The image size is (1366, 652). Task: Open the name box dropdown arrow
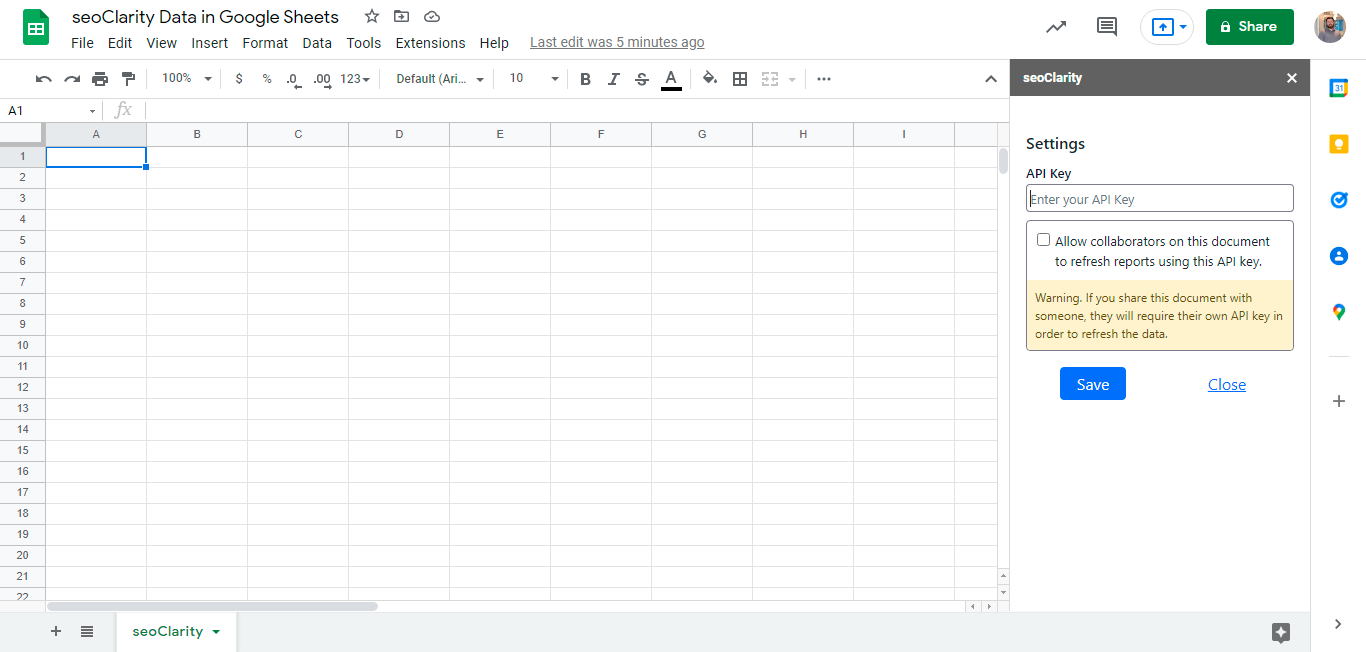click(93, 111)
